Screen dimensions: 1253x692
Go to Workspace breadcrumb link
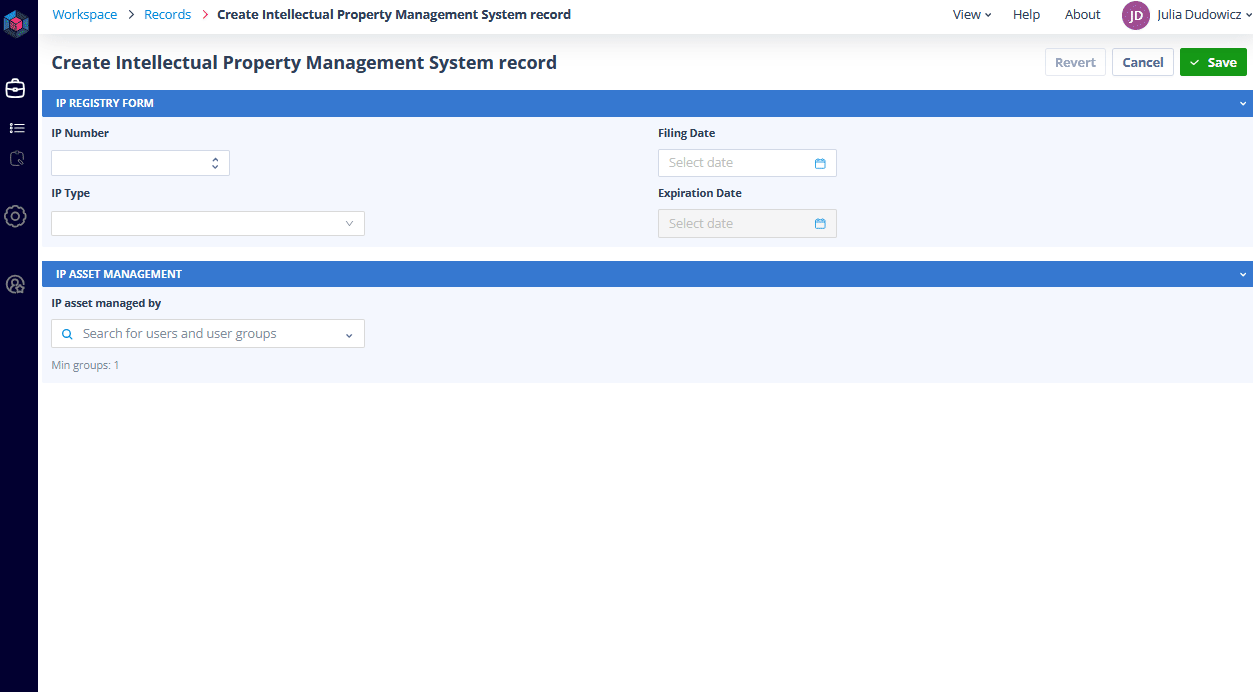85,15
